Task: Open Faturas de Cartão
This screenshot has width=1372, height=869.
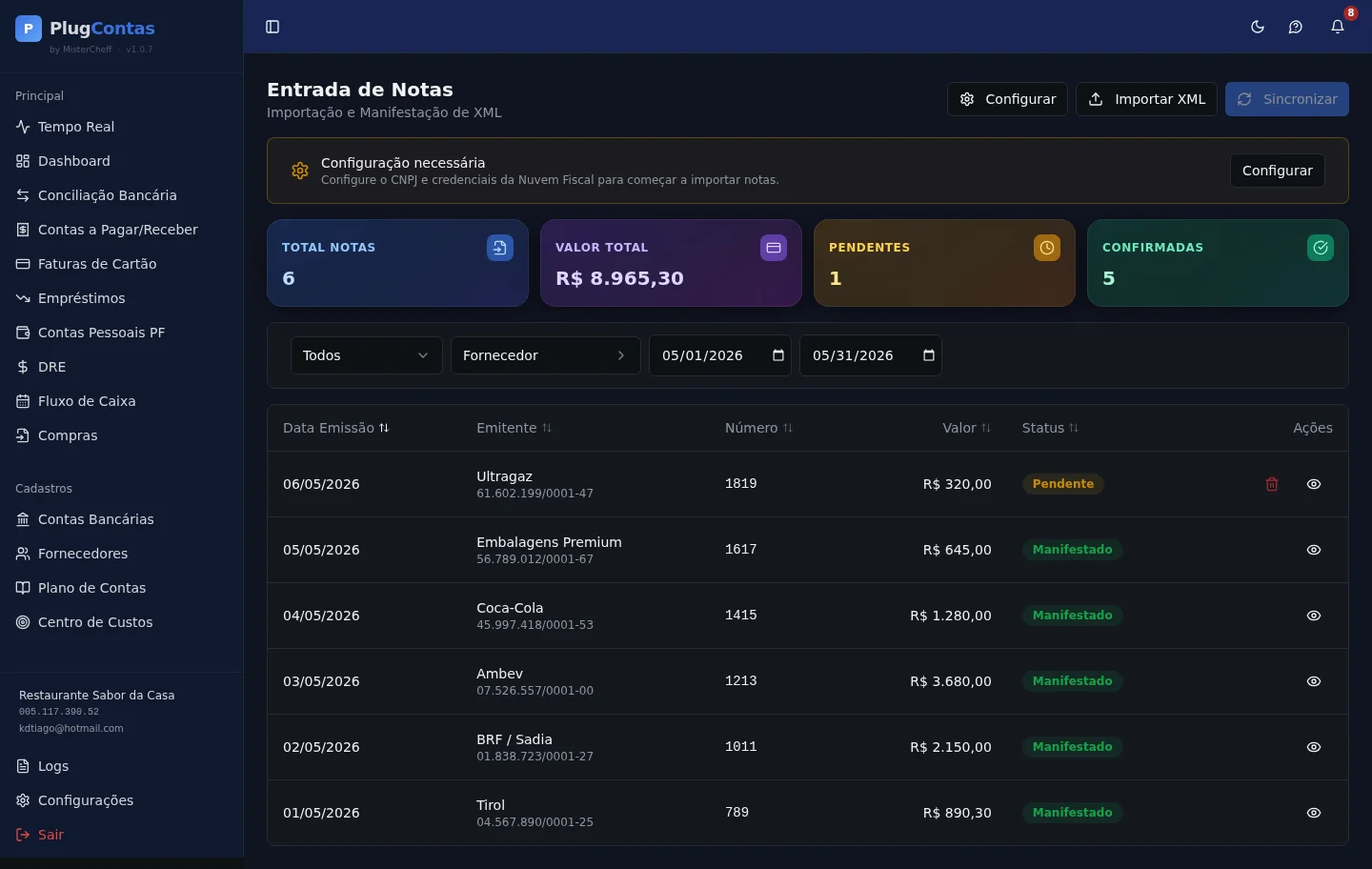Action: click(121, 264)
